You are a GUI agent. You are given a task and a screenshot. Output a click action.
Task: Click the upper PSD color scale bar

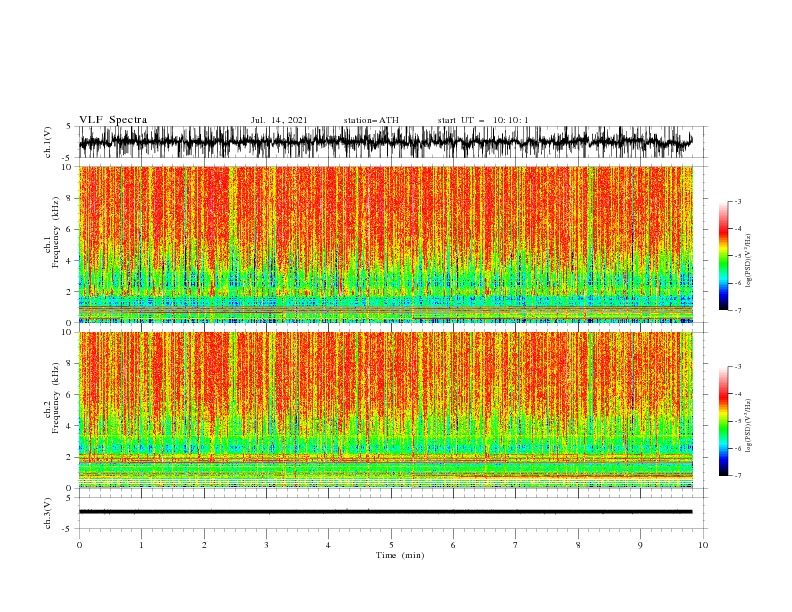pos(723,256)
